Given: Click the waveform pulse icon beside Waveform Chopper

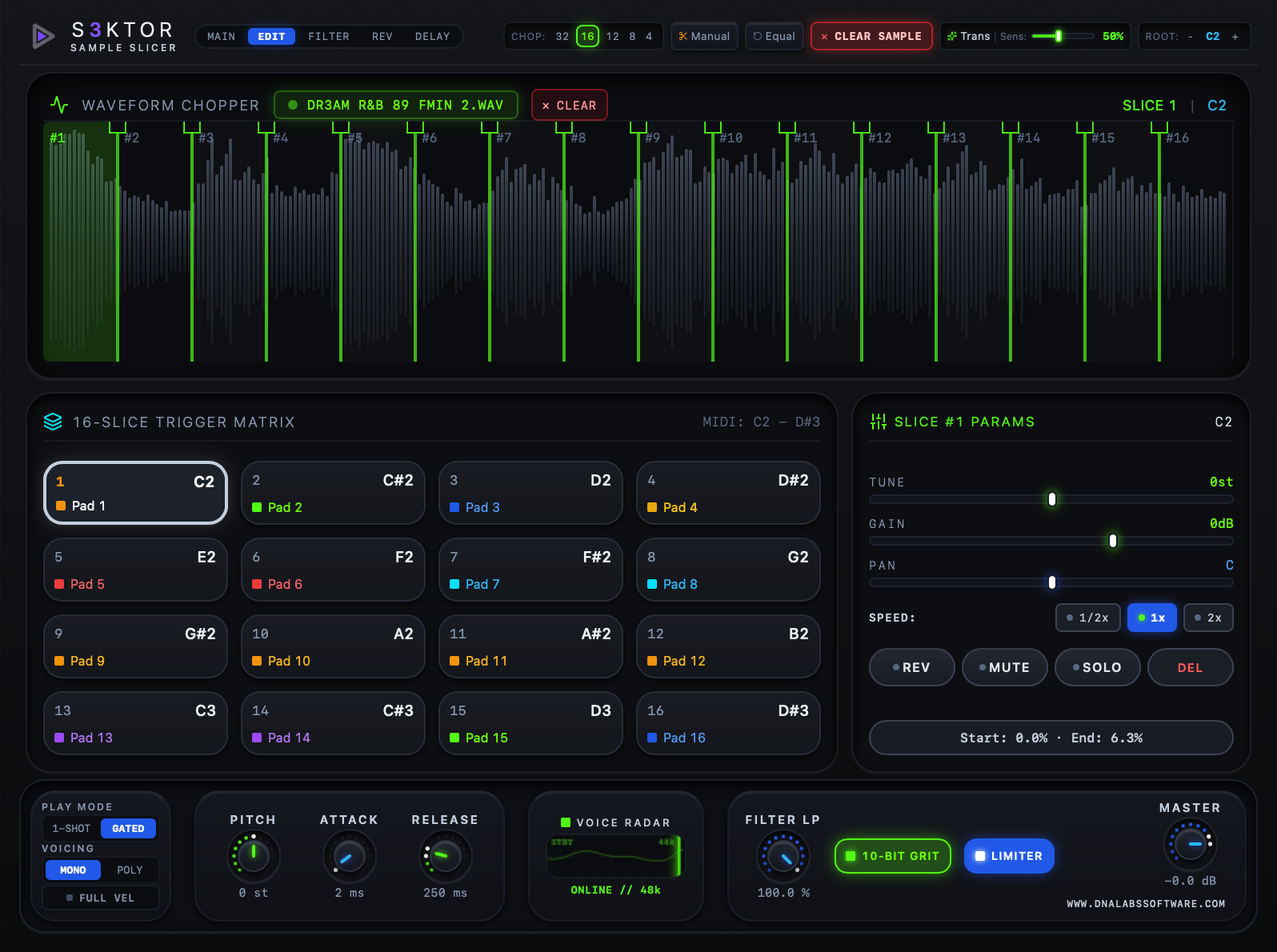Looking at the screenshot, I should (x=59, y=105).
